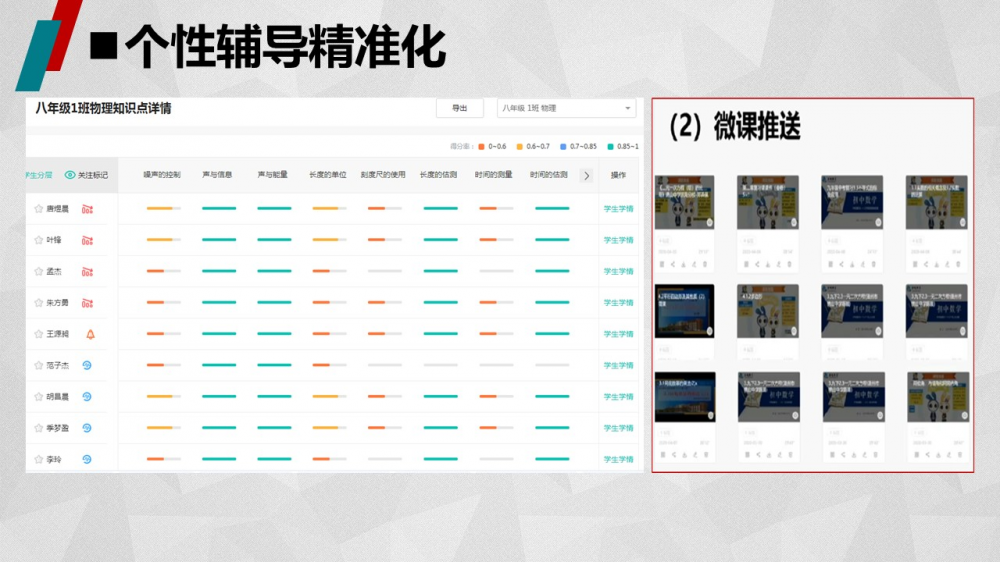Image resolution: width=1000 pixels, height=562 pixels.
Task: Toggle favorite star for 李玲
Action: point(39,460)
